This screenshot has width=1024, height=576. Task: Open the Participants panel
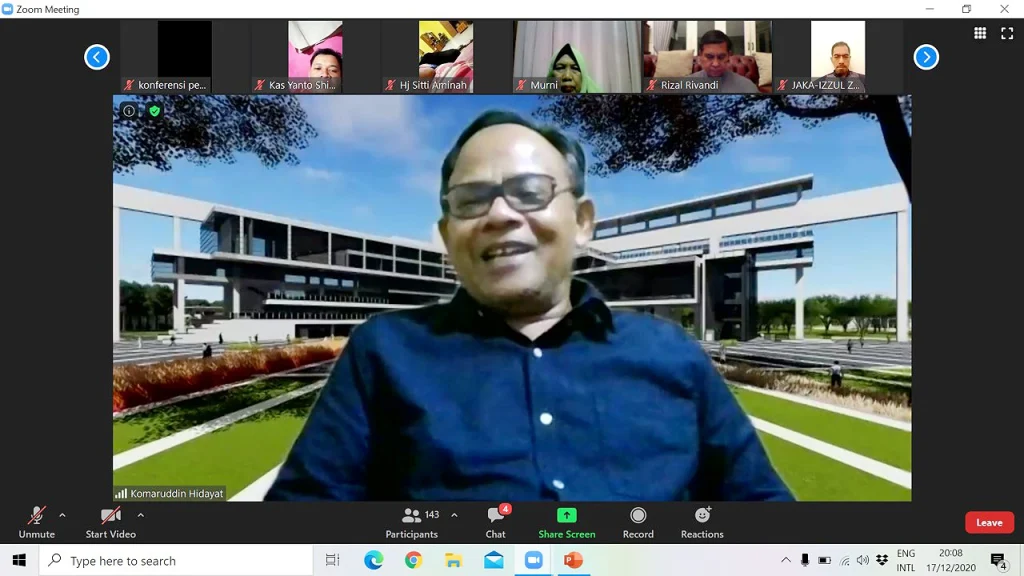412,521
